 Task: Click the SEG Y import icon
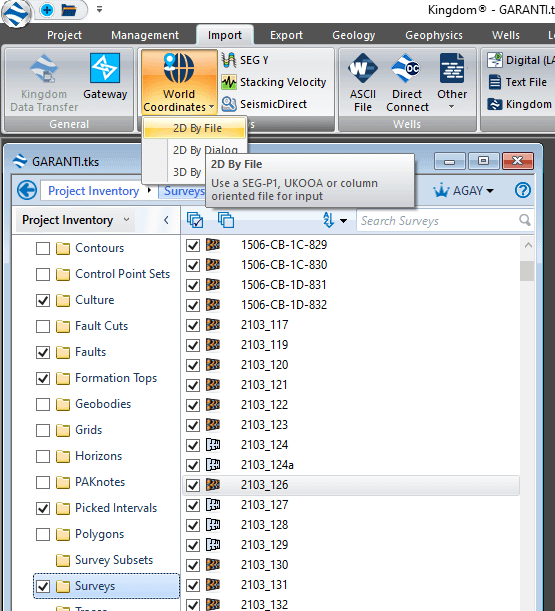click(x=229, y=60)
